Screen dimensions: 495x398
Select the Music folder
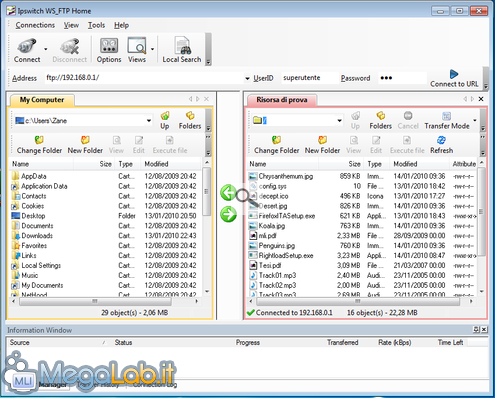30,275
